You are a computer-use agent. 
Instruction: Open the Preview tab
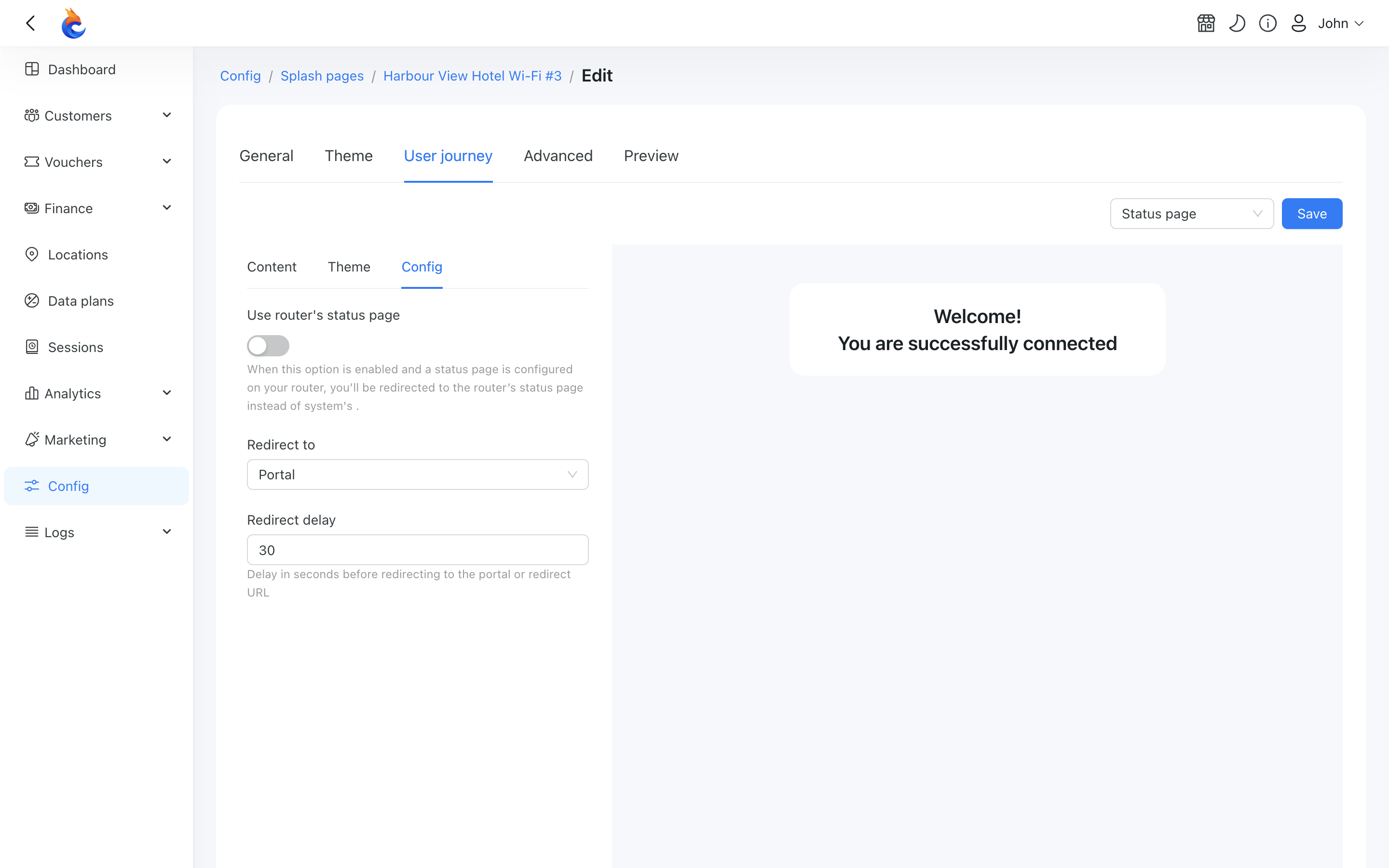651,156
